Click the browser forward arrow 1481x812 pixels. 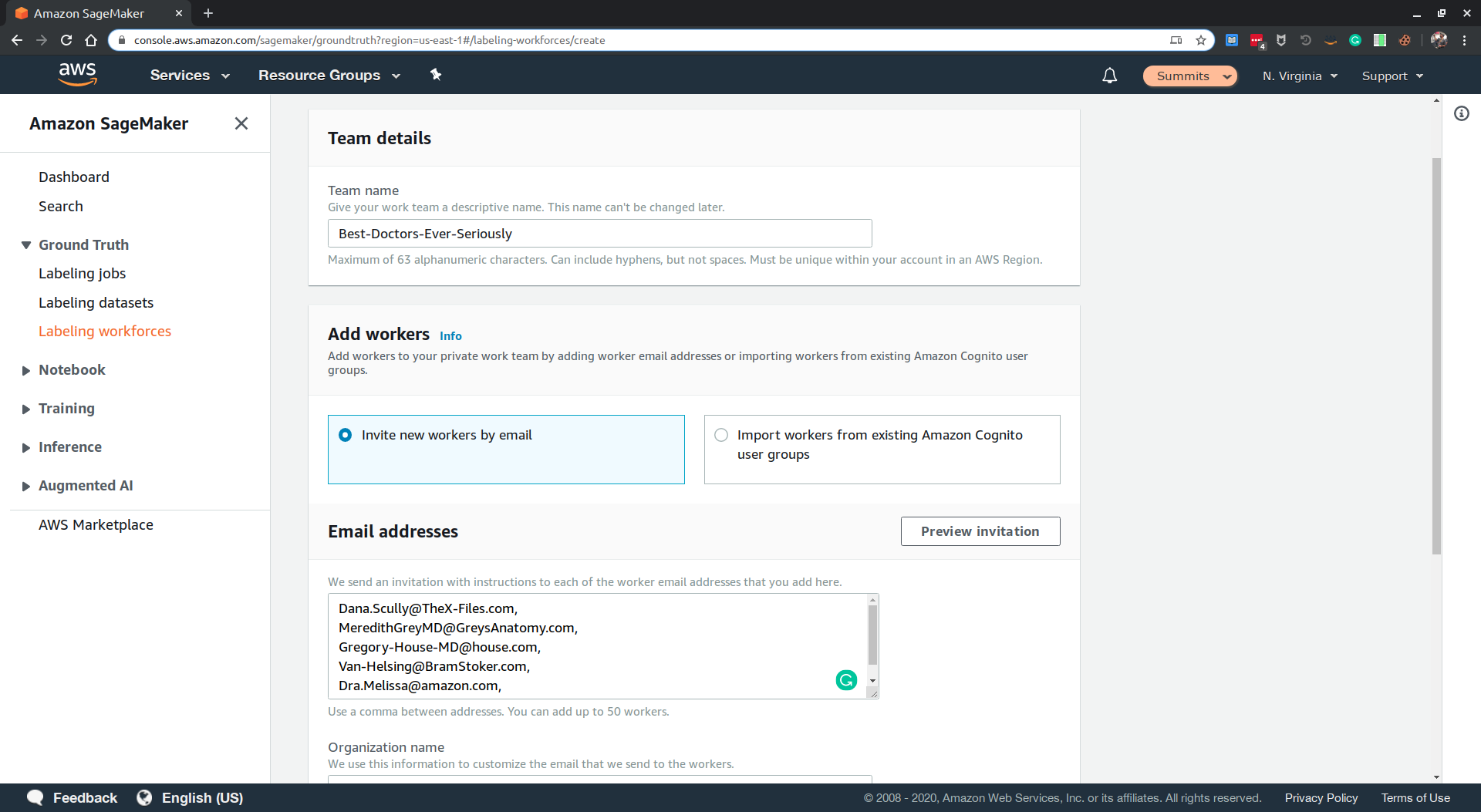42,40
